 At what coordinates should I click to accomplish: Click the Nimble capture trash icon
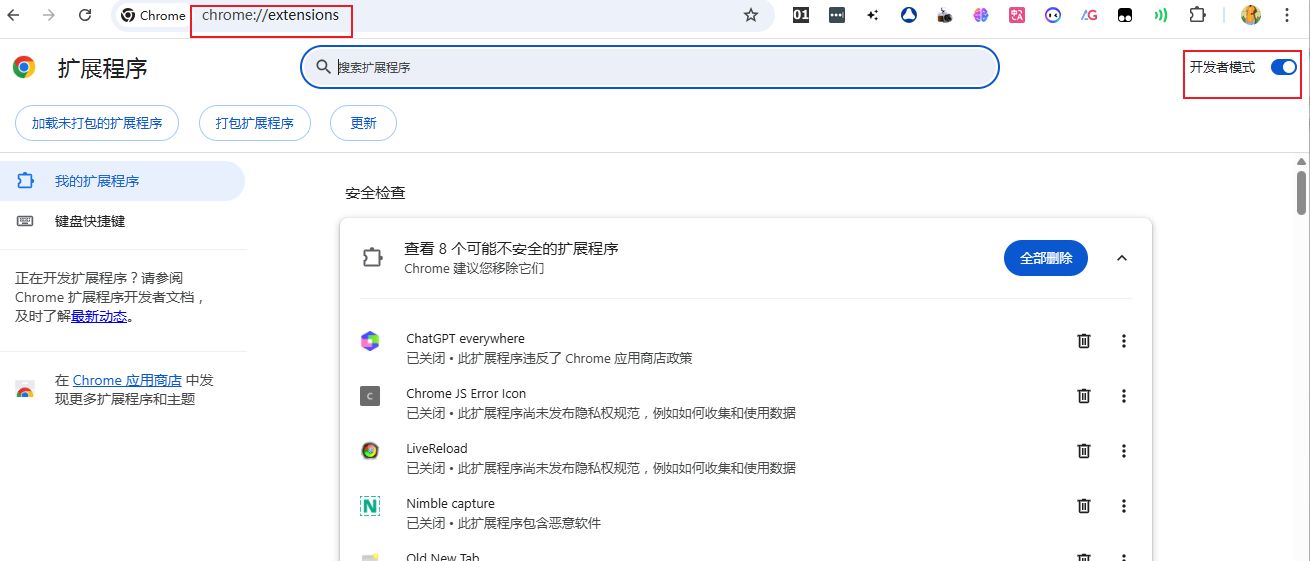pyautogui.click(x=1083, y=506)
